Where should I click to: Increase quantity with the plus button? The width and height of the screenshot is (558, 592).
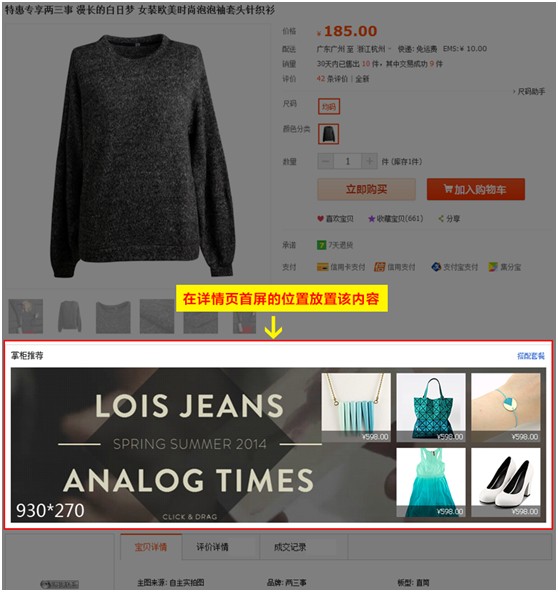369,162
